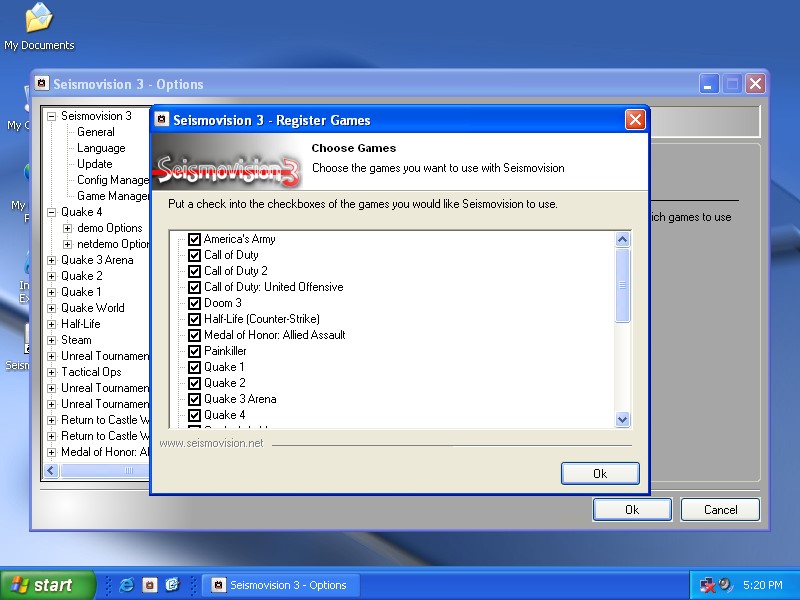
Task: Launch Internet Explorer from quick launch
Action: 127,585
